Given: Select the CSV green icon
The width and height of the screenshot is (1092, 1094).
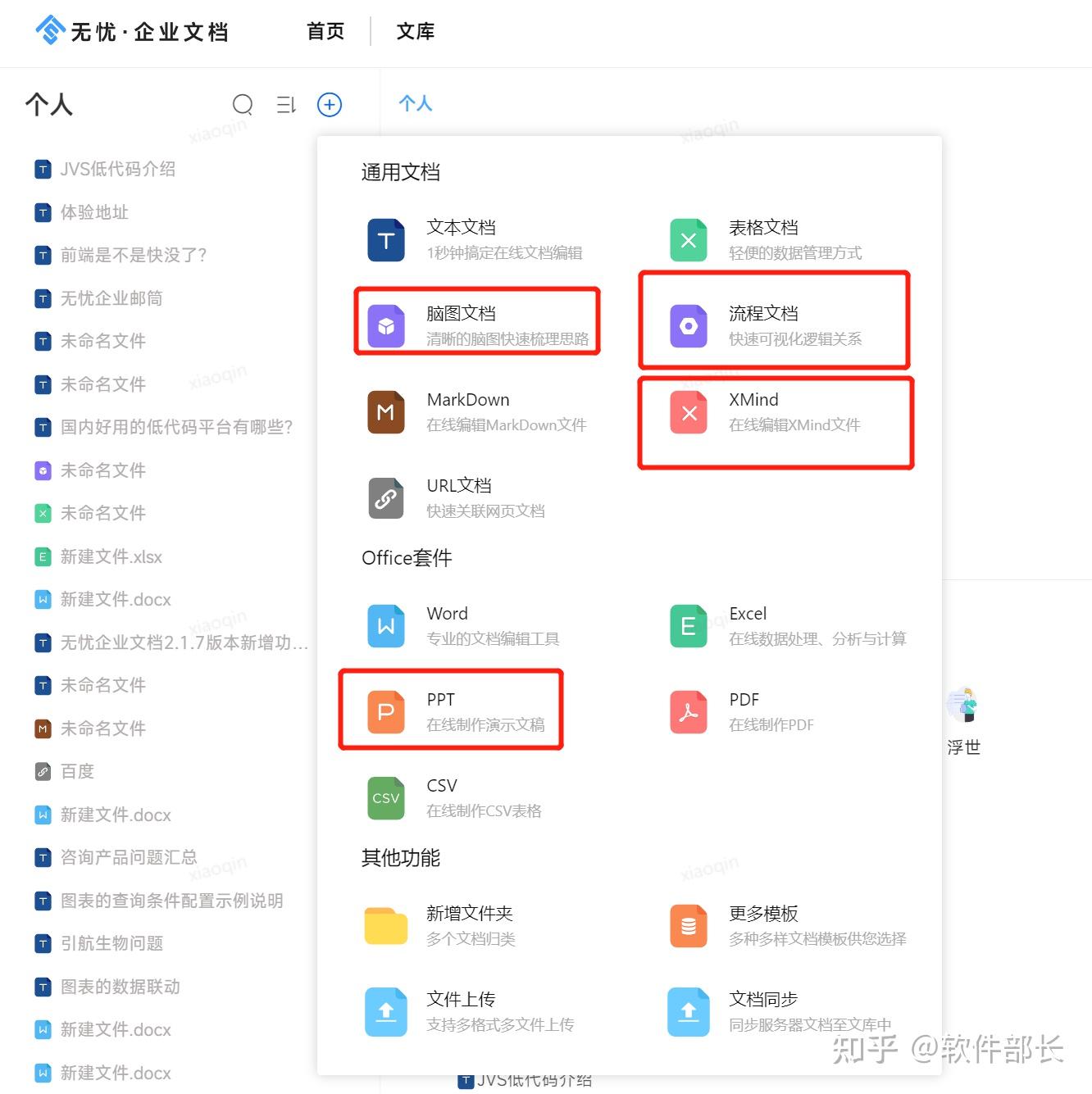Looking at the screenshot, I should 386,798.
